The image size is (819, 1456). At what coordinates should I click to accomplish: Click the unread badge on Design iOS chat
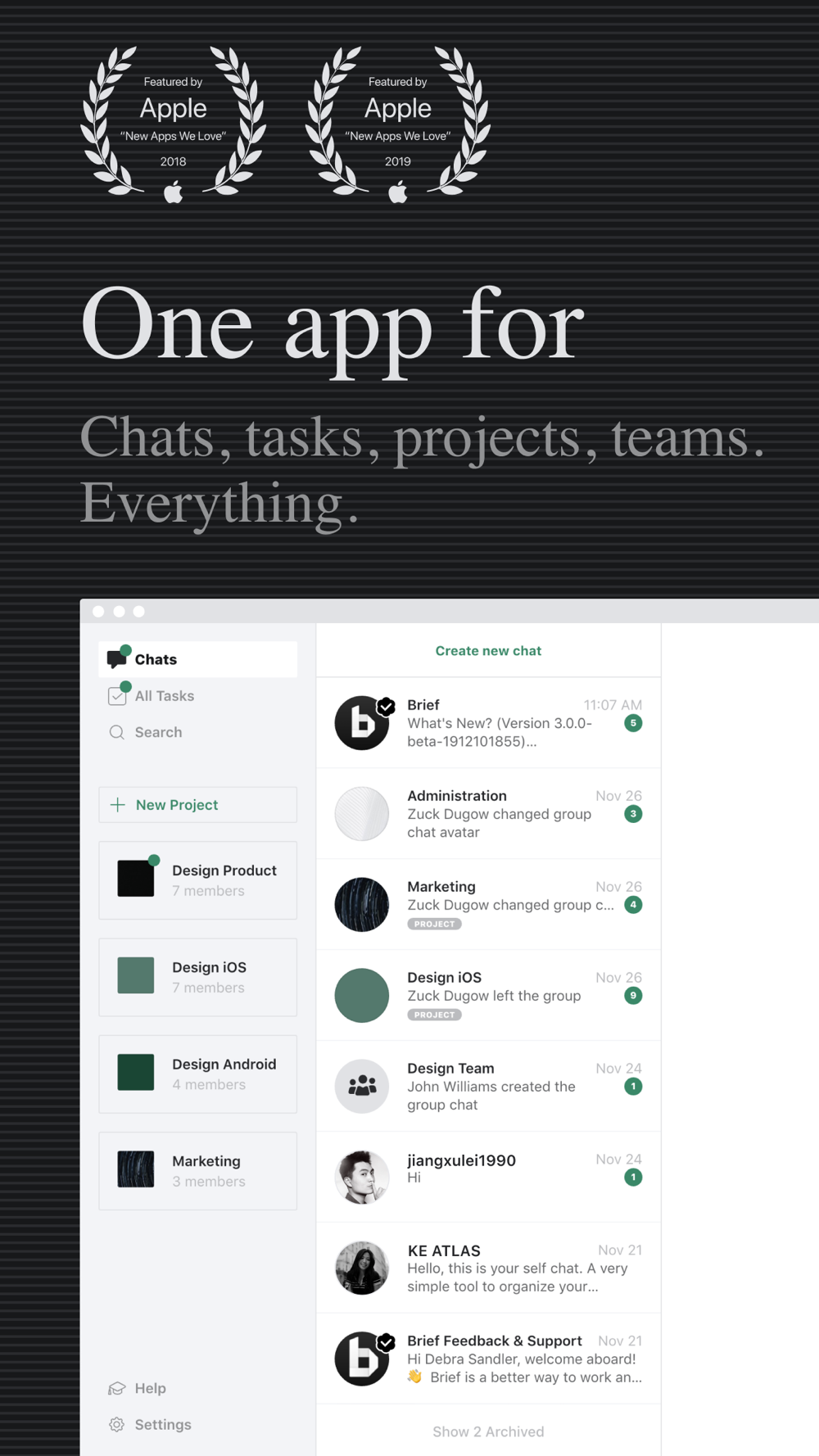(x=633, y=996)
